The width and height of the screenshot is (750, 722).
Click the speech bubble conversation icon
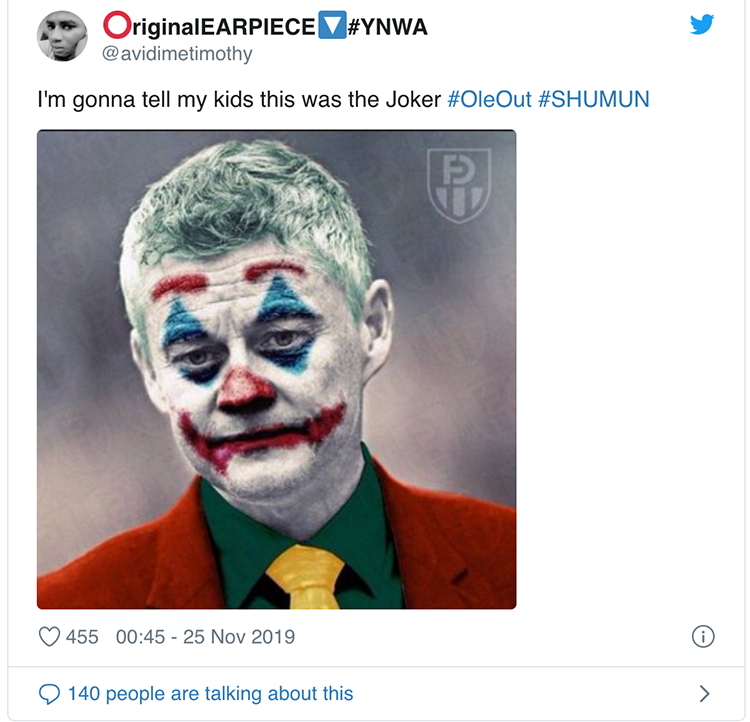(x=49, y=693)
